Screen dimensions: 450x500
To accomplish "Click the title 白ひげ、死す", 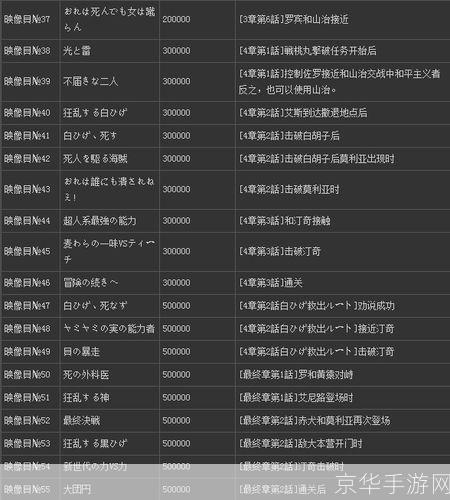I will 90,136.
